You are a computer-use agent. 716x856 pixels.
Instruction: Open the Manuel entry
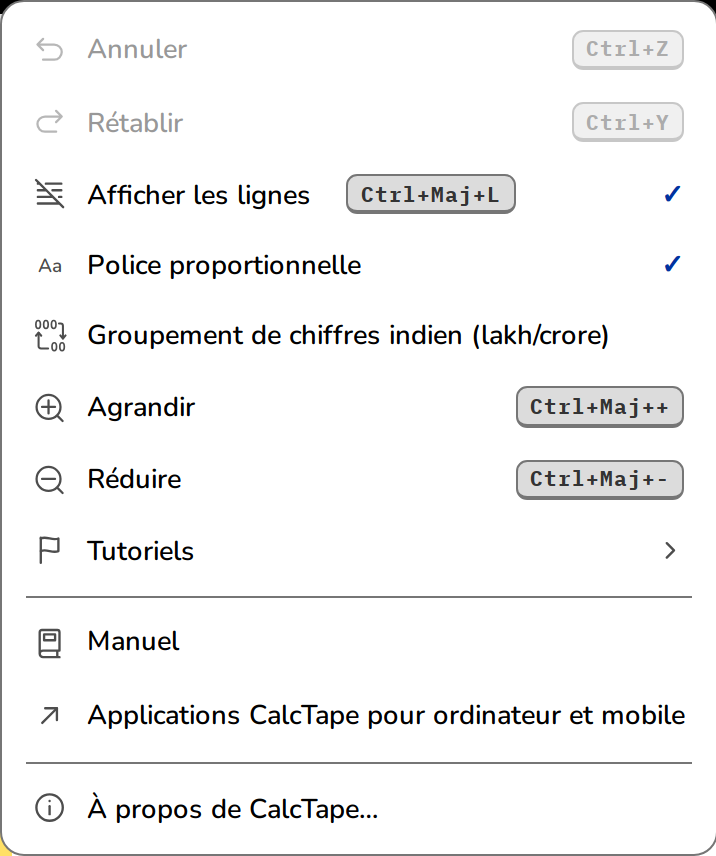(358, 641)
